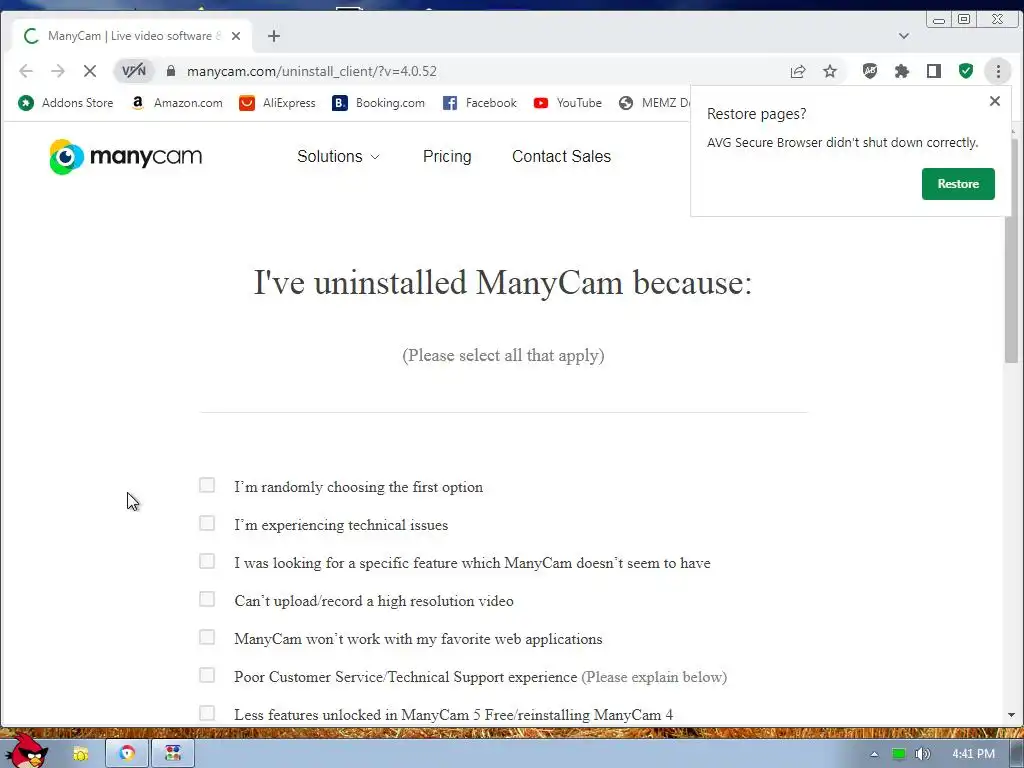The image size is (1024, 768).
Task: Click the padlock site info icon
Action: click(x=171, y=71)
